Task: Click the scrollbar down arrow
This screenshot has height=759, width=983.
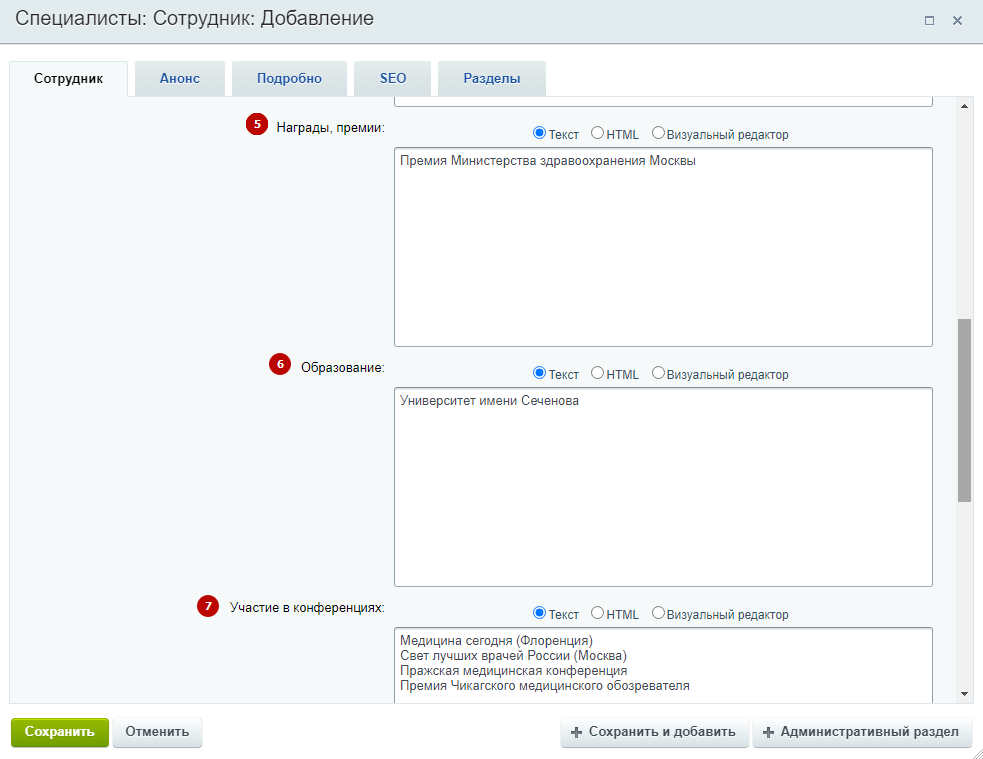Action: pyautogui.click(x=964, y=694)
